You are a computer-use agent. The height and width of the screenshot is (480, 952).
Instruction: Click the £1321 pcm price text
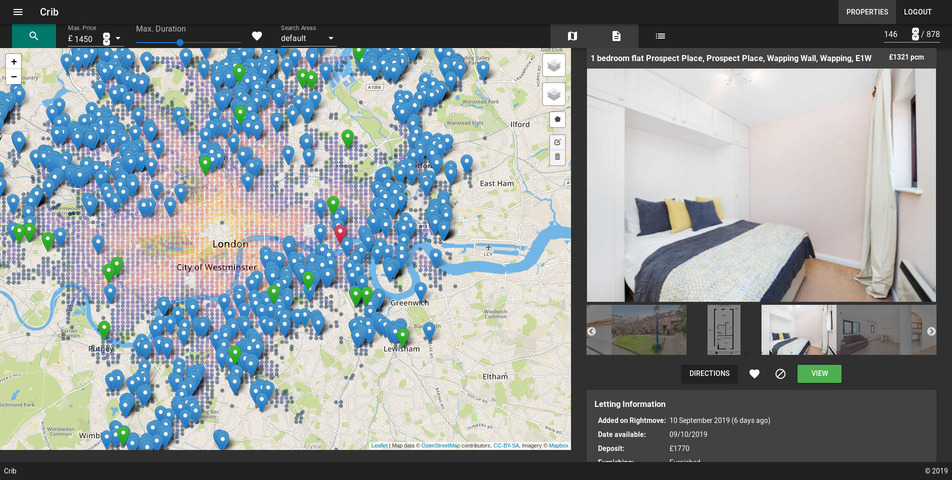pos(906,58)
